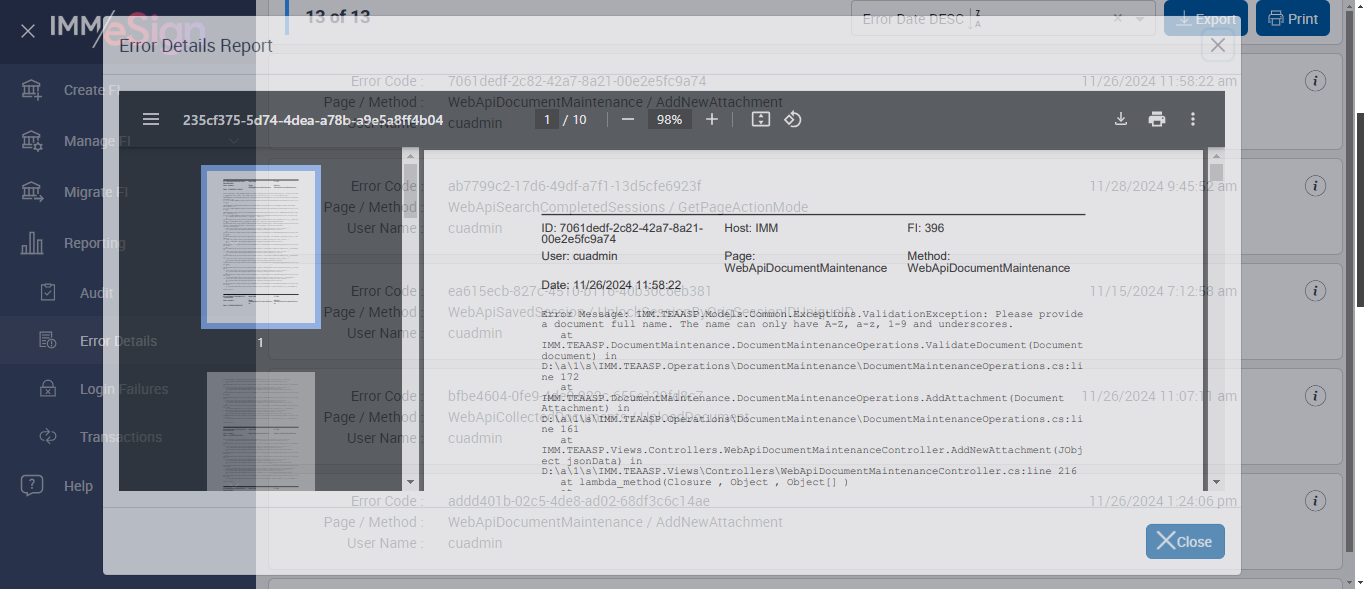Toggle the PDF viewer sidebar menu icon

point(151,119)
